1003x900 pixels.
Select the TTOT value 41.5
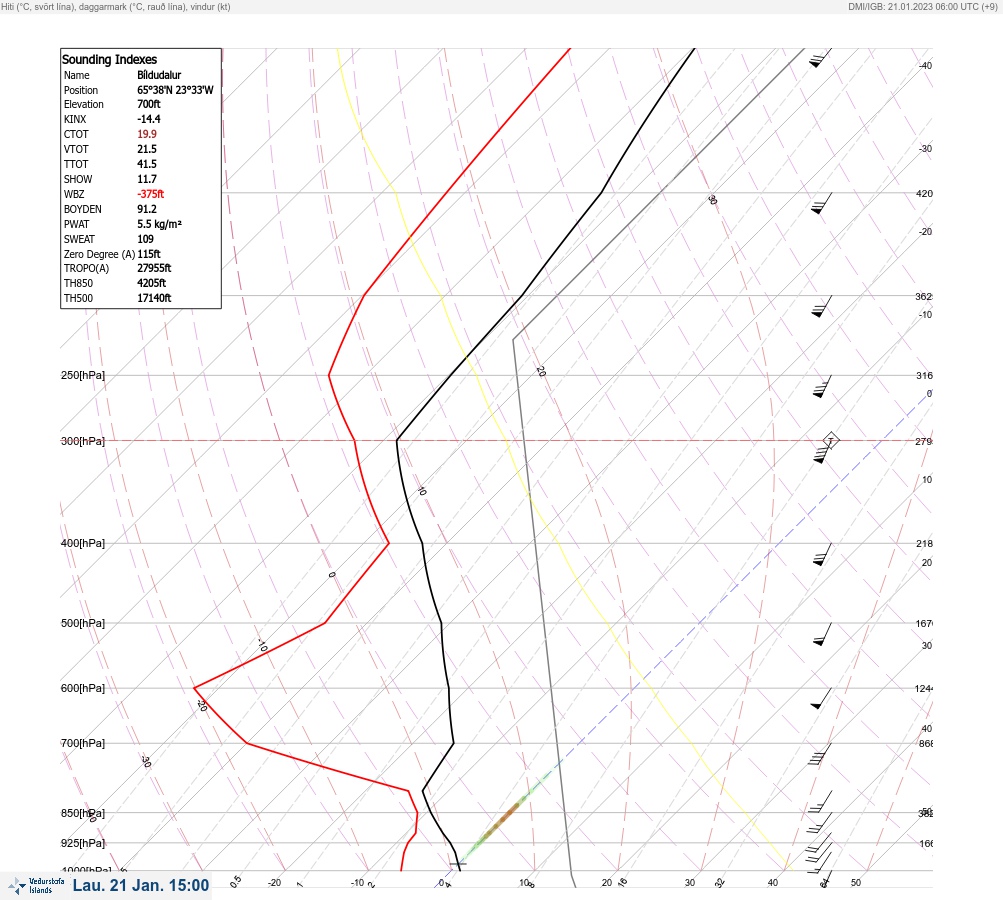coord(147,164)
